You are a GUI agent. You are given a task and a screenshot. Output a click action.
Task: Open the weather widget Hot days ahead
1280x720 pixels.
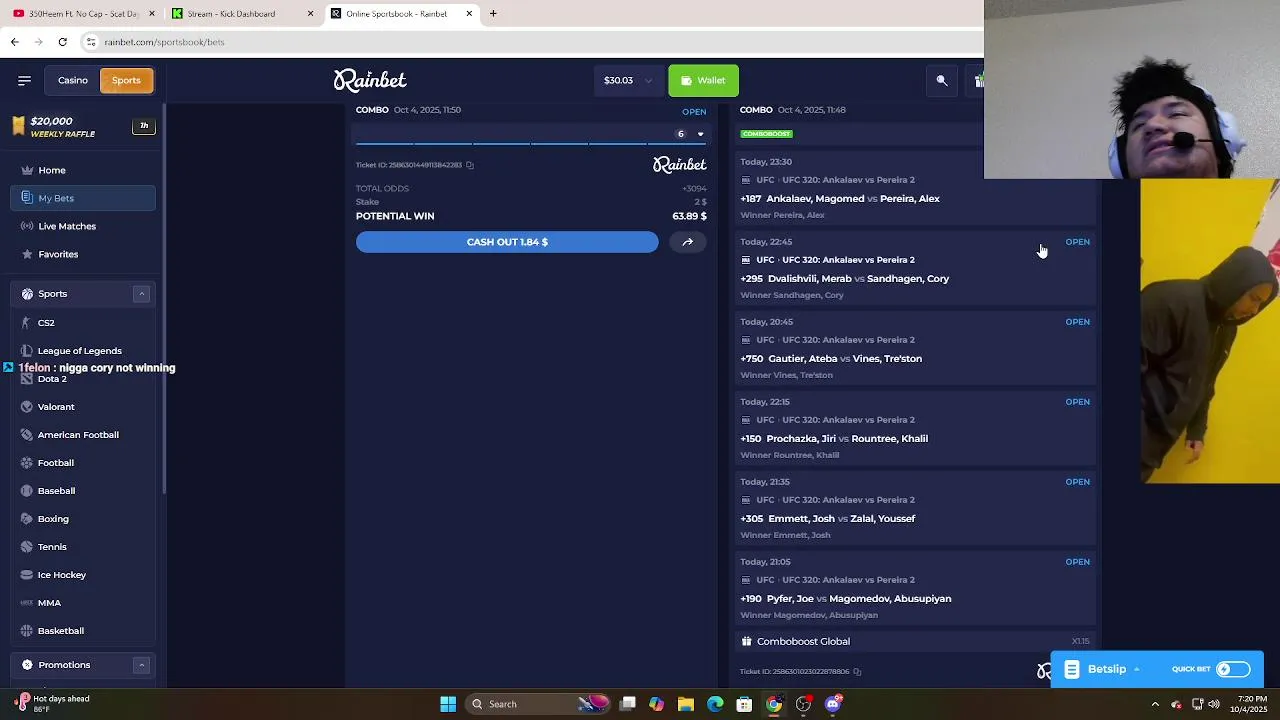[53, 704]
